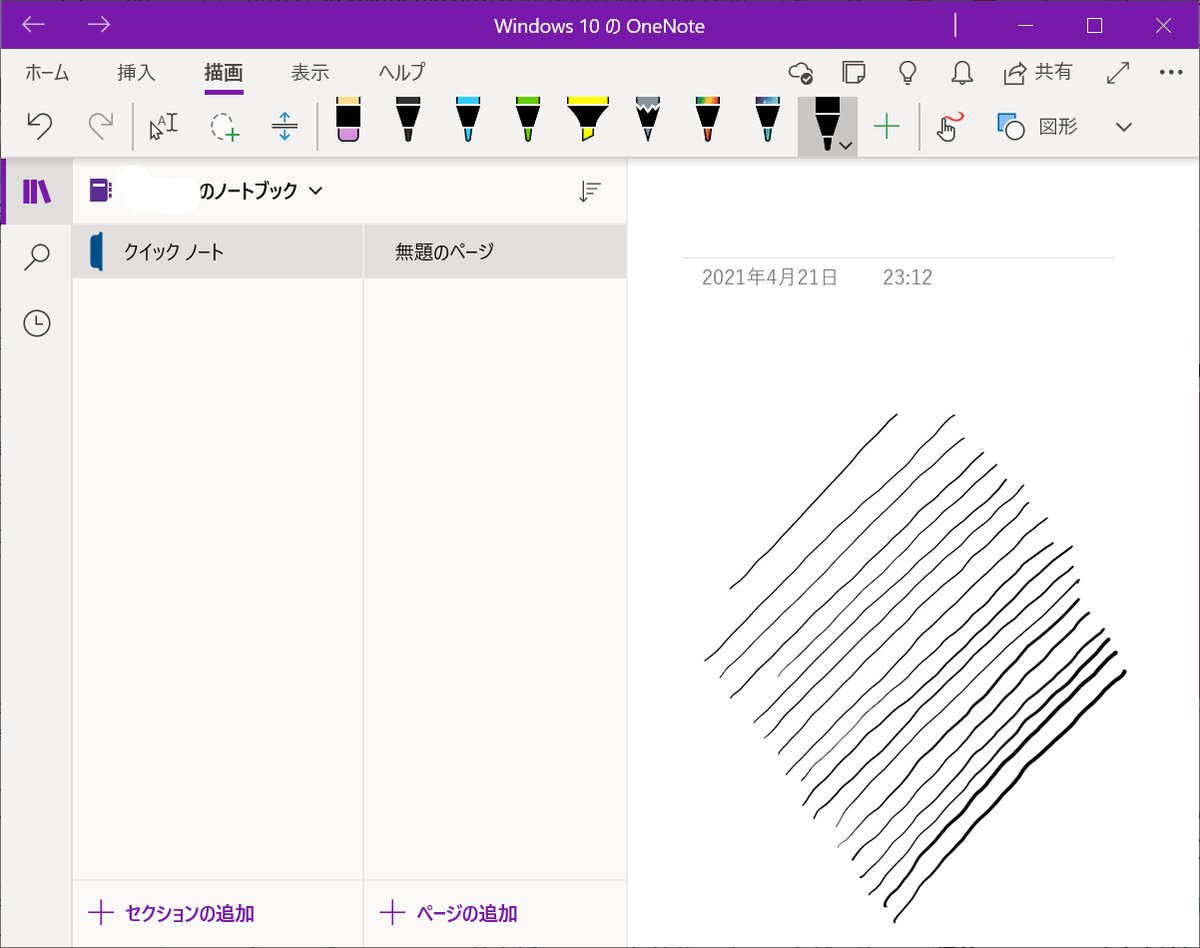Enter full screen mode with diagonal arrows
Viewport: 1200px width, 948px height.
(1118, 72)
